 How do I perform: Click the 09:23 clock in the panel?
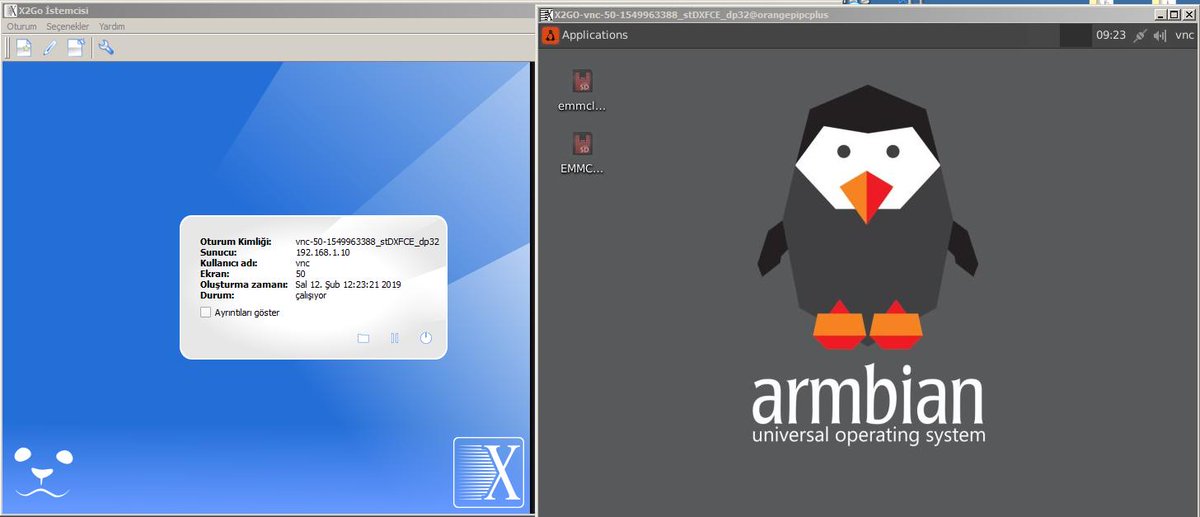click(1111, 35)
